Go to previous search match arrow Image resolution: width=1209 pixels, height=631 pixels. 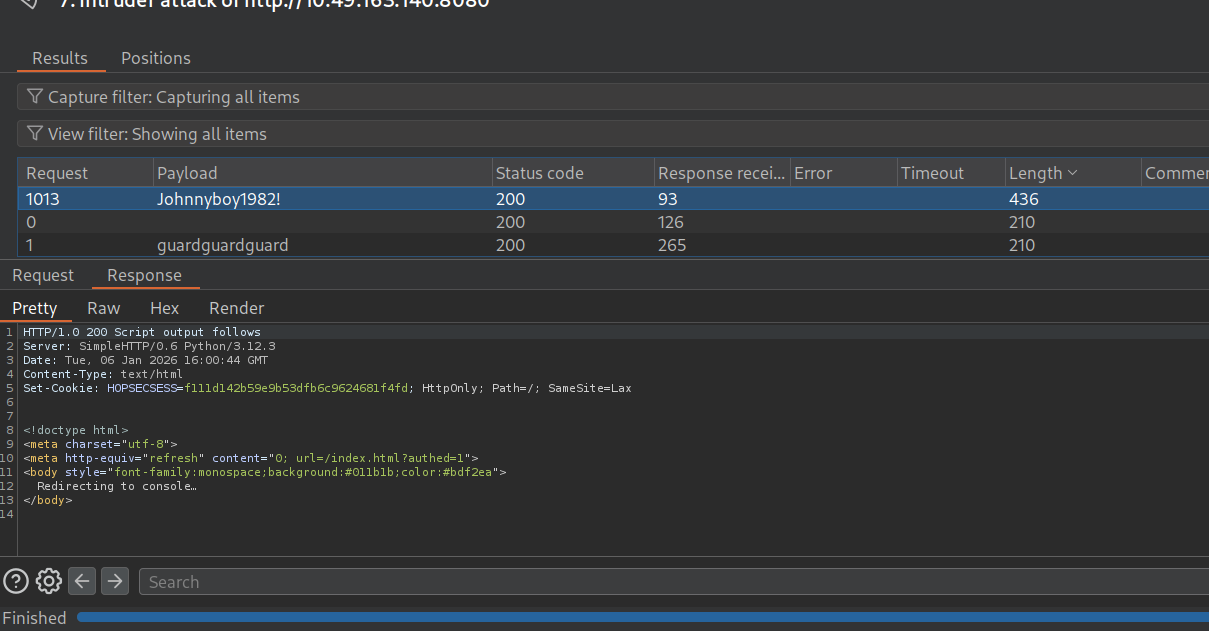(x=82, y=581)
